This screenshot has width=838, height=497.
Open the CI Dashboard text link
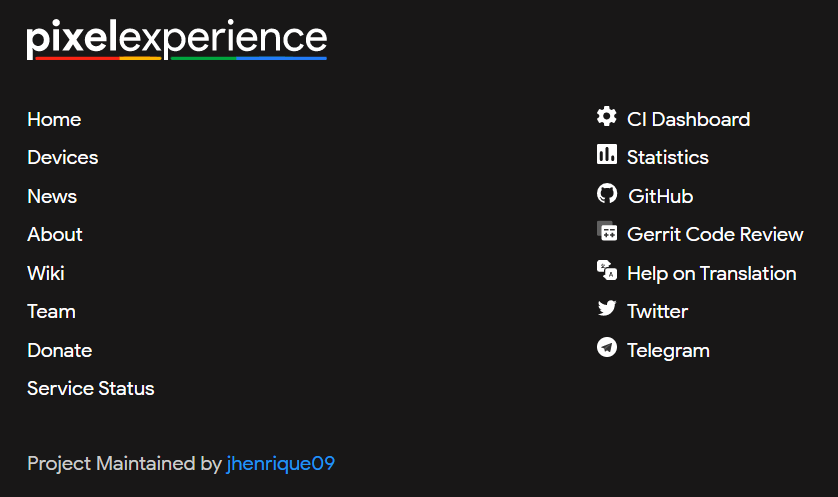[x=688, y=120]
